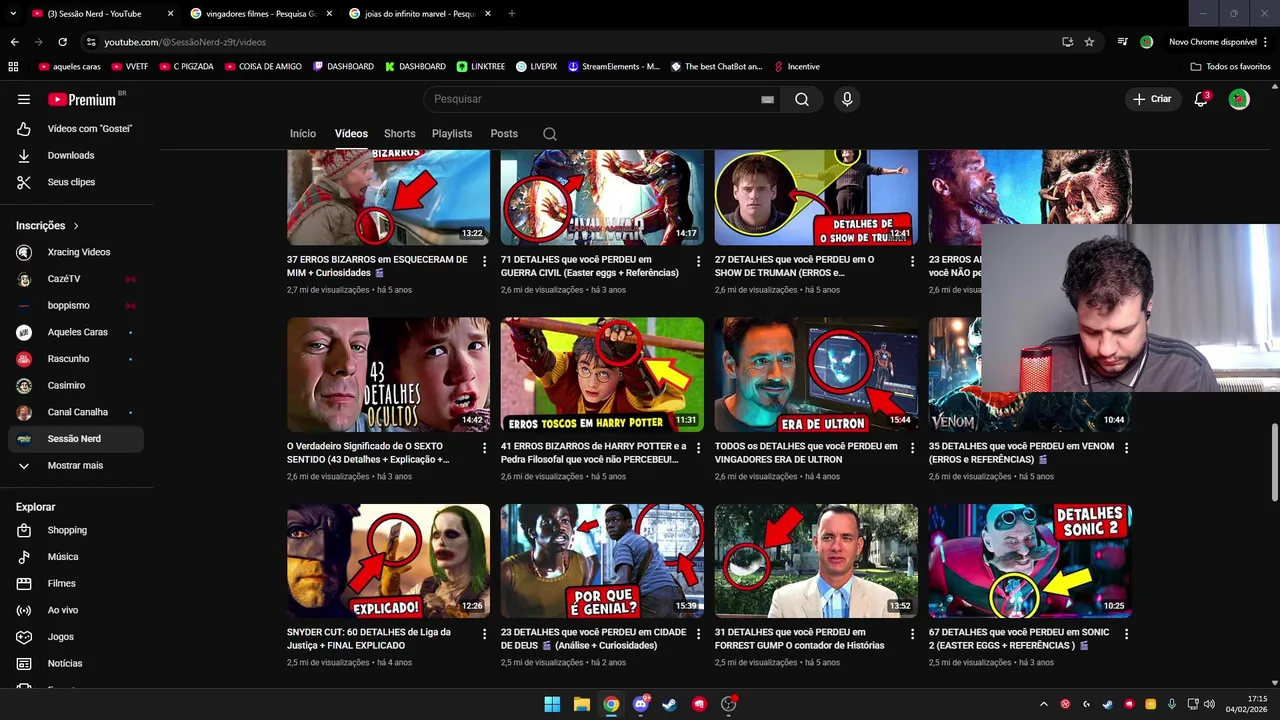Click the Criar button

1151,99
